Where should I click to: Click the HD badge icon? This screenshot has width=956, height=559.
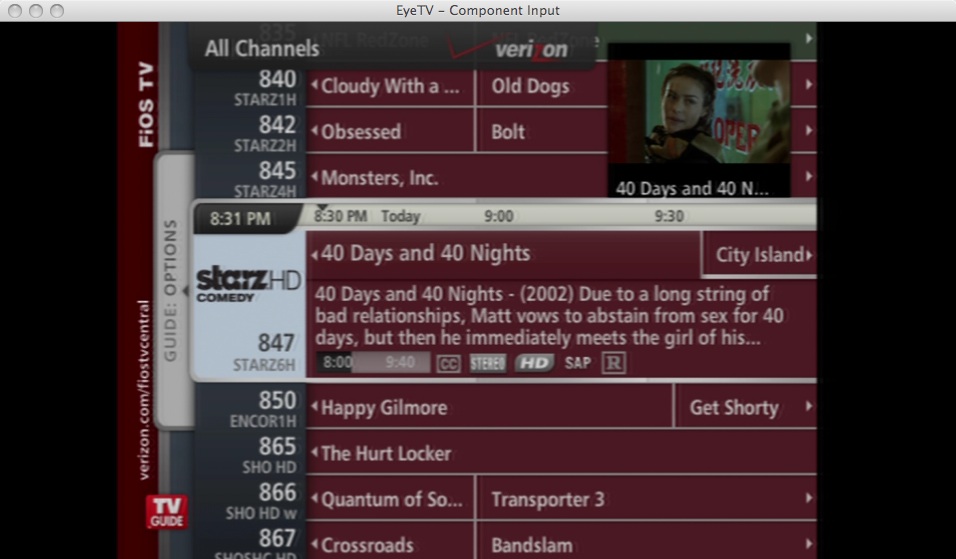tap(535, 363)
